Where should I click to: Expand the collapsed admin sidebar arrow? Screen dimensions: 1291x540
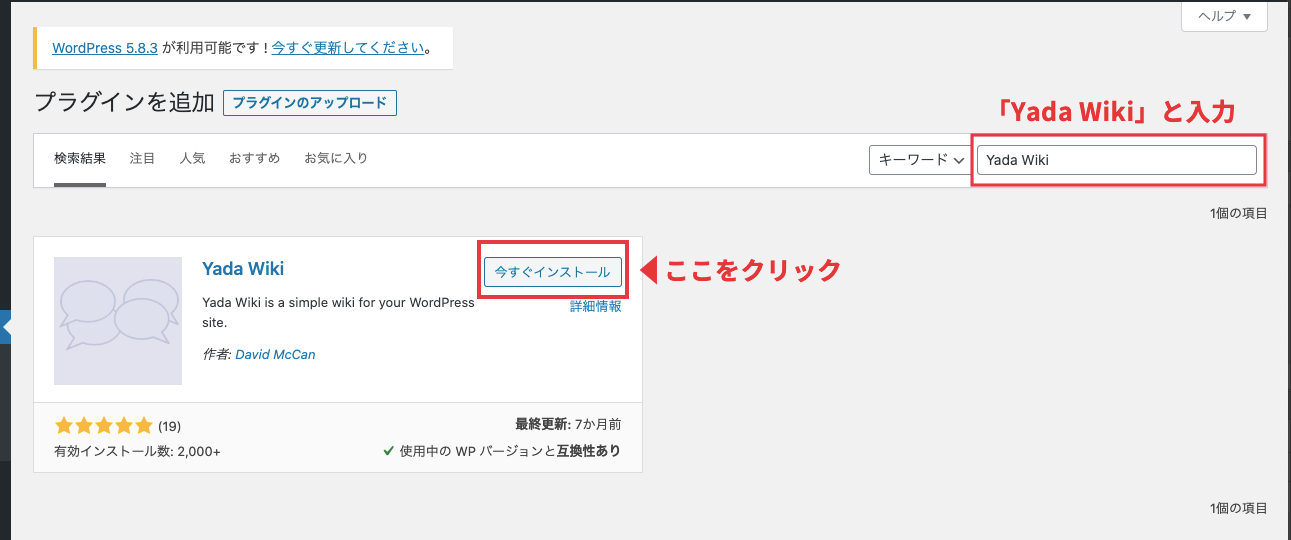coord(5,327)
